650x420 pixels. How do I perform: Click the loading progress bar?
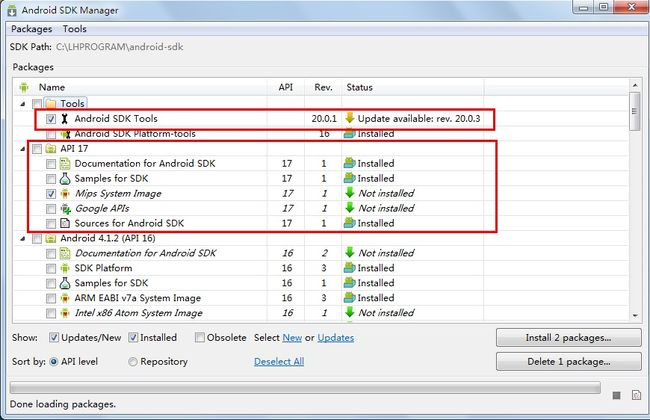pos(305,388)
